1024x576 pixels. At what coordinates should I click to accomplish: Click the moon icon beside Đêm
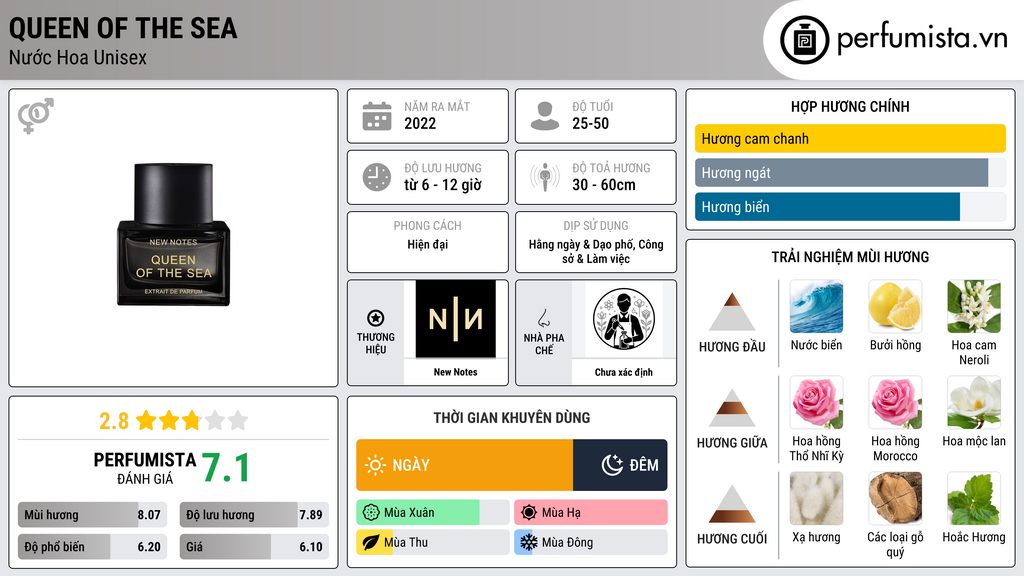tap(612, 465)
